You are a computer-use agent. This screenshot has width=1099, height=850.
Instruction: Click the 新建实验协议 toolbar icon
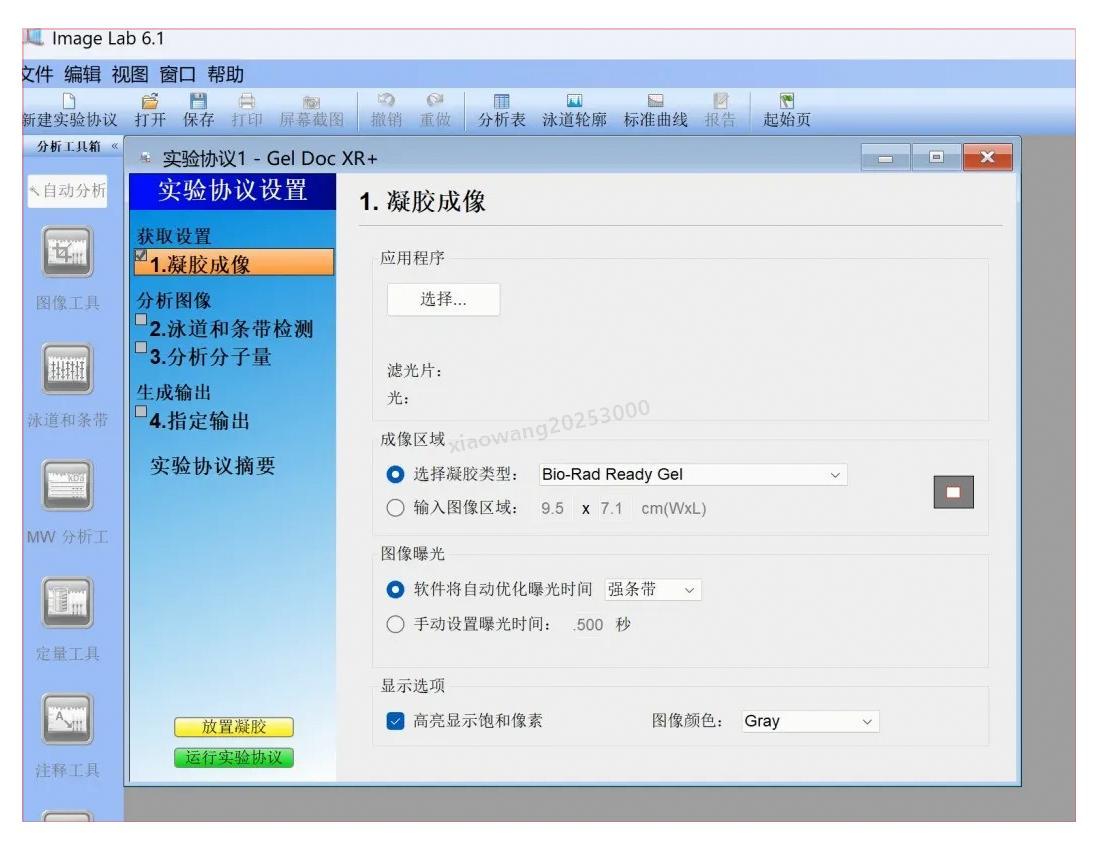tap(69, 101)
